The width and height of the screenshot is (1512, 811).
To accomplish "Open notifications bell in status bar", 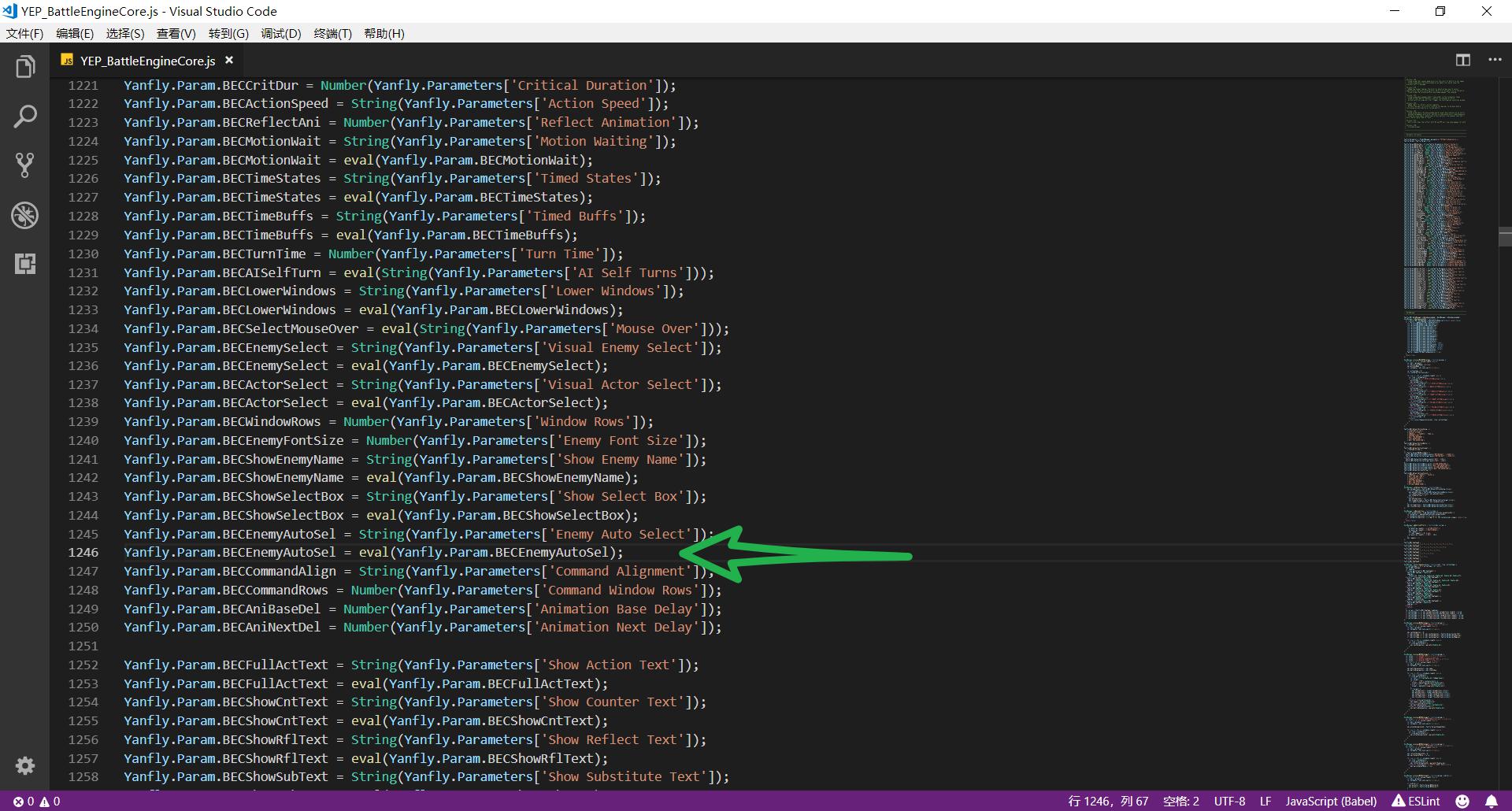I will (1492, 802).
